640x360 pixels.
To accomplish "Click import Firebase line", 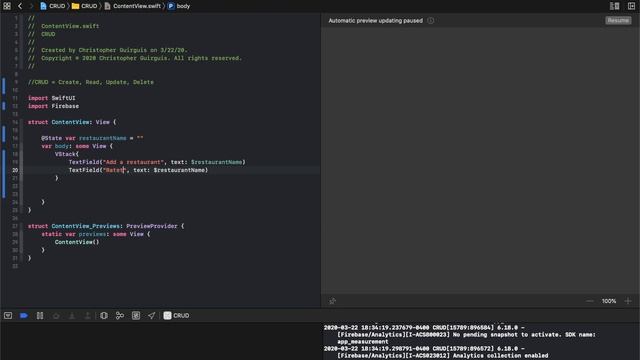I will click(x=53, y=106).
